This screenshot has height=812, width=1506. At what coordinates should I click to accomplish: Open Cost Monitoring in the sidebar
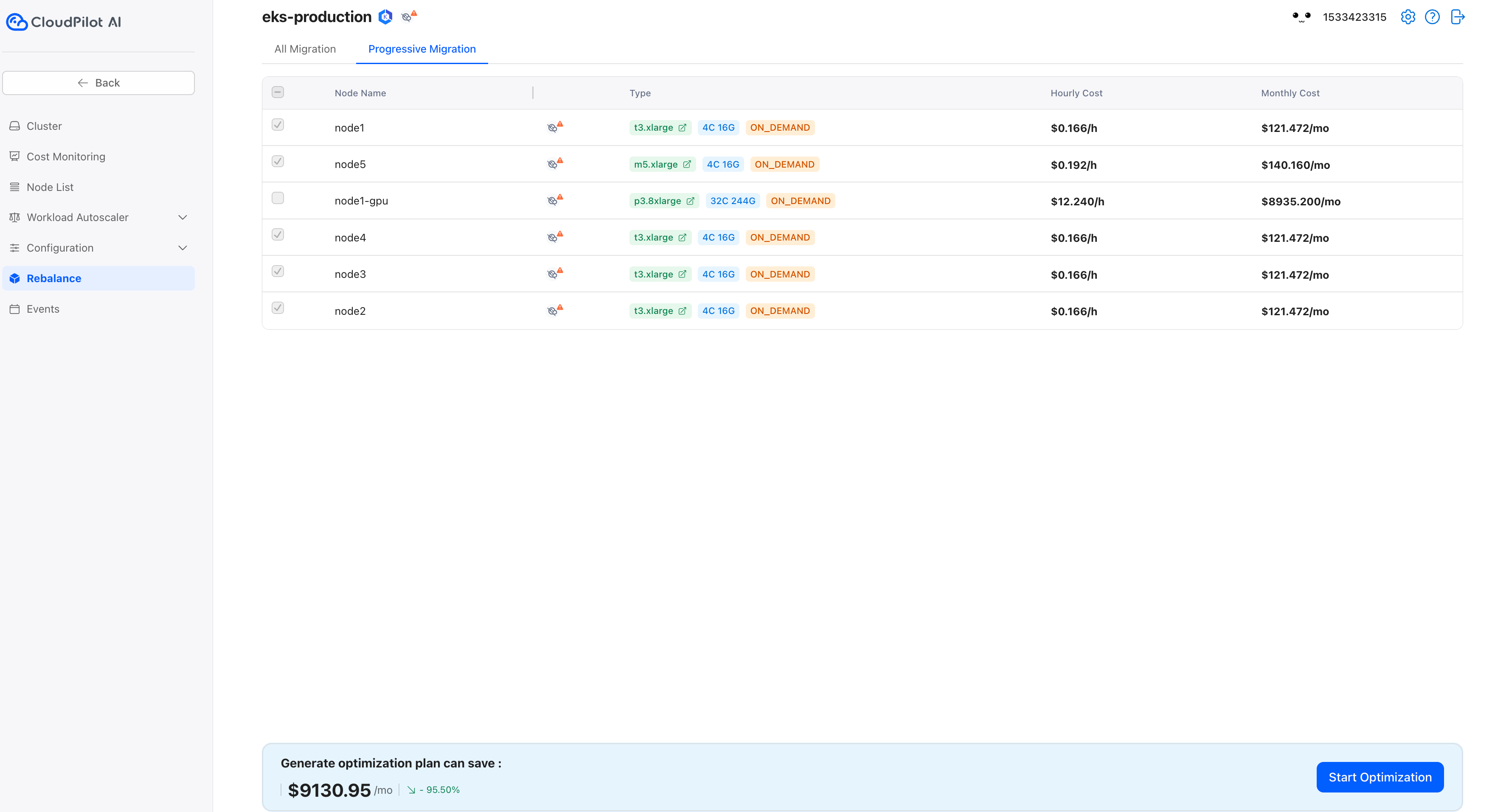(65, 157)
